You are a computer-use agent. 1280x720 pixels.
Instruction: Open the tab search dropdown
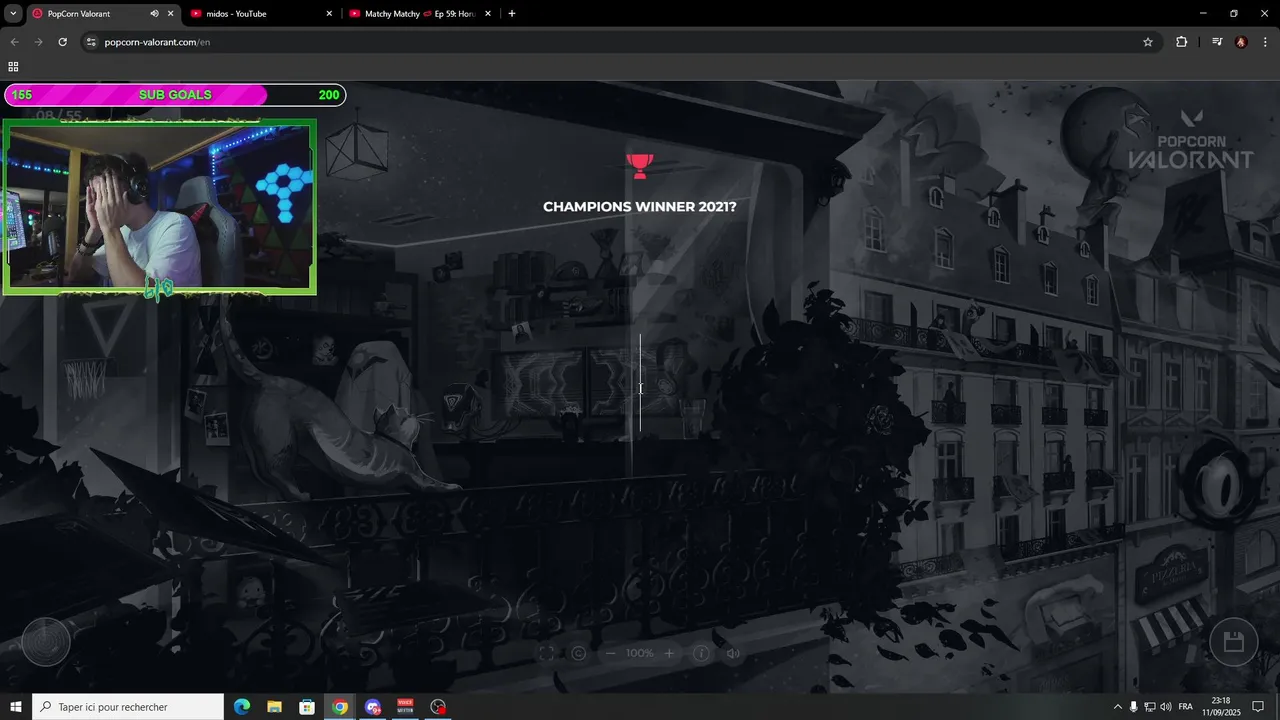tap(13, 14)
